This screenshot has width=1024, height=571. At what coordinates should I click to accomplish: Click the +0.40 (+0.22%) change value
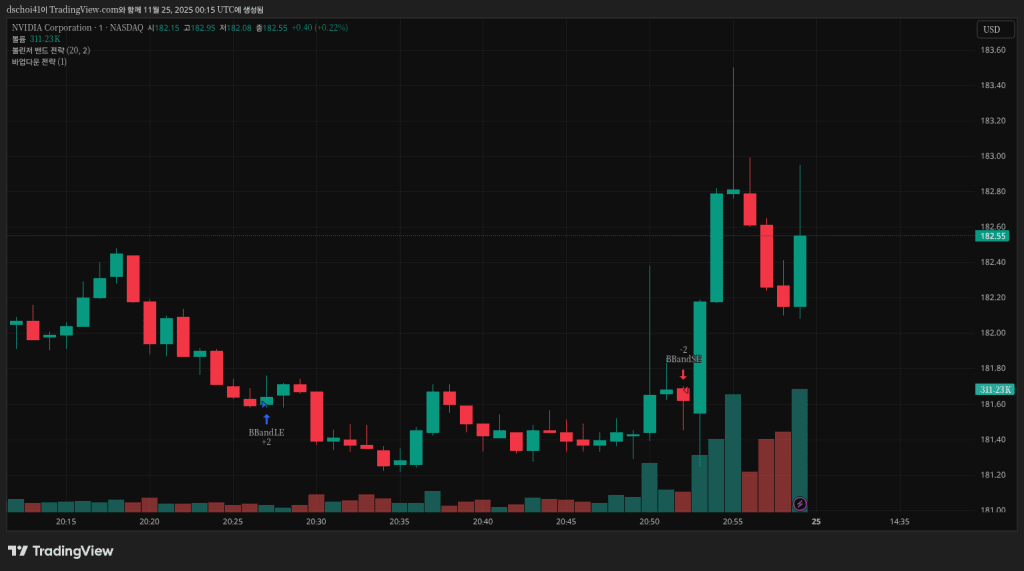pyautogui.click(x=320, y=28)
